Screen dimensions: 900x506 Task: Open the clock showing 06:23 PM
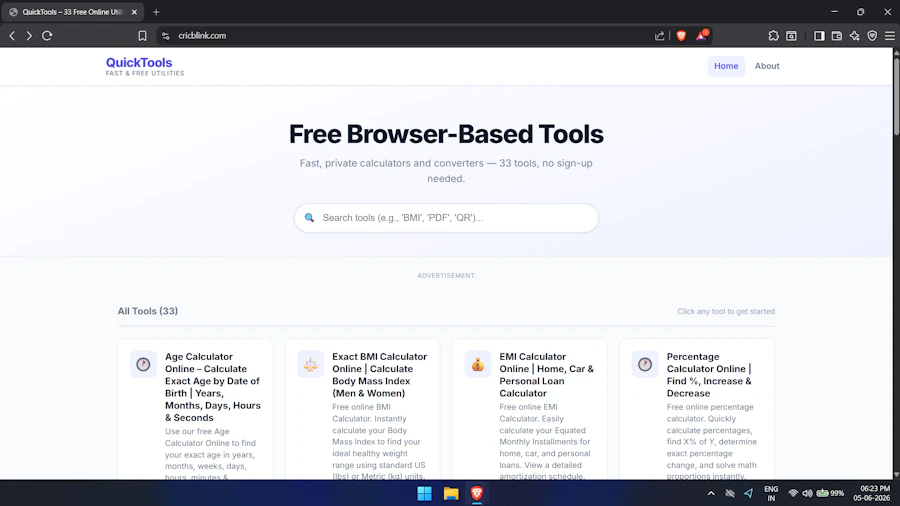(x=871, y=493)
